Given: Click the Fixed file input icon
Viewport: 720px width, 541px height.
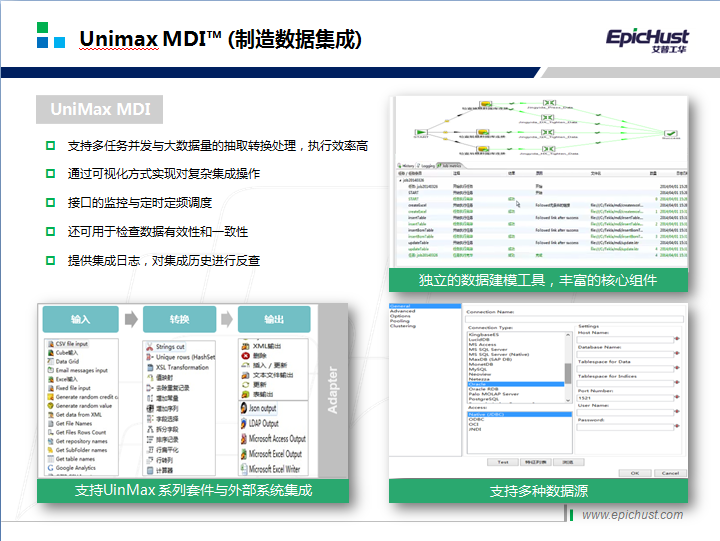Looking at the screenshot, I should coord(51,388).
